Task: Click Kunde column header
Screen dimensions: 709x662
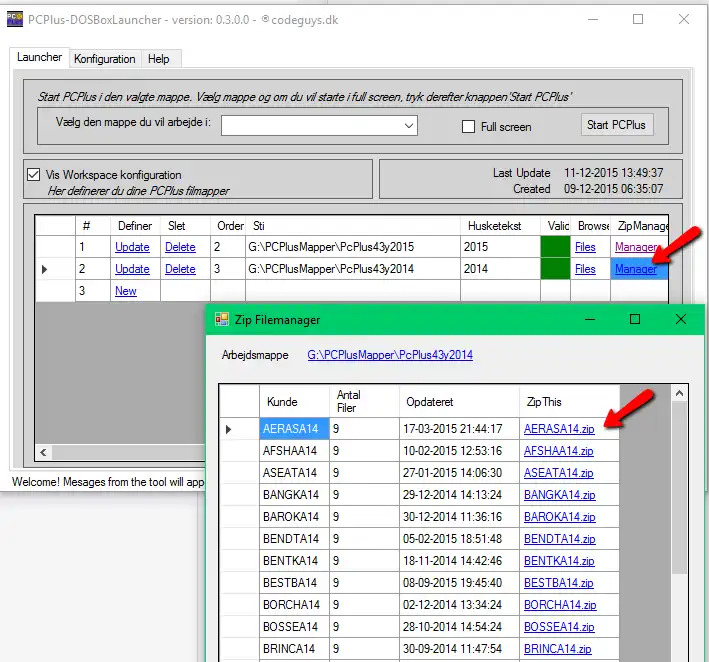Action: click(294, 402)
